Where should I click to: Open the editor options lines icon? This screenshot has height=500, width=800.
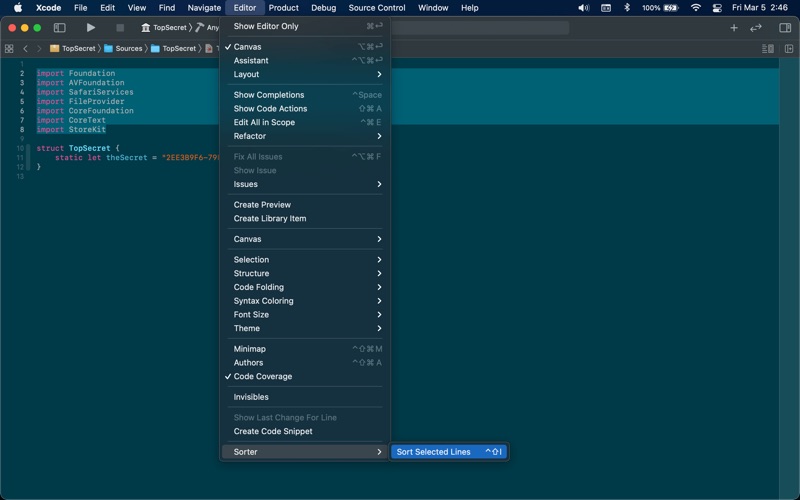click(x=767, y=48)
